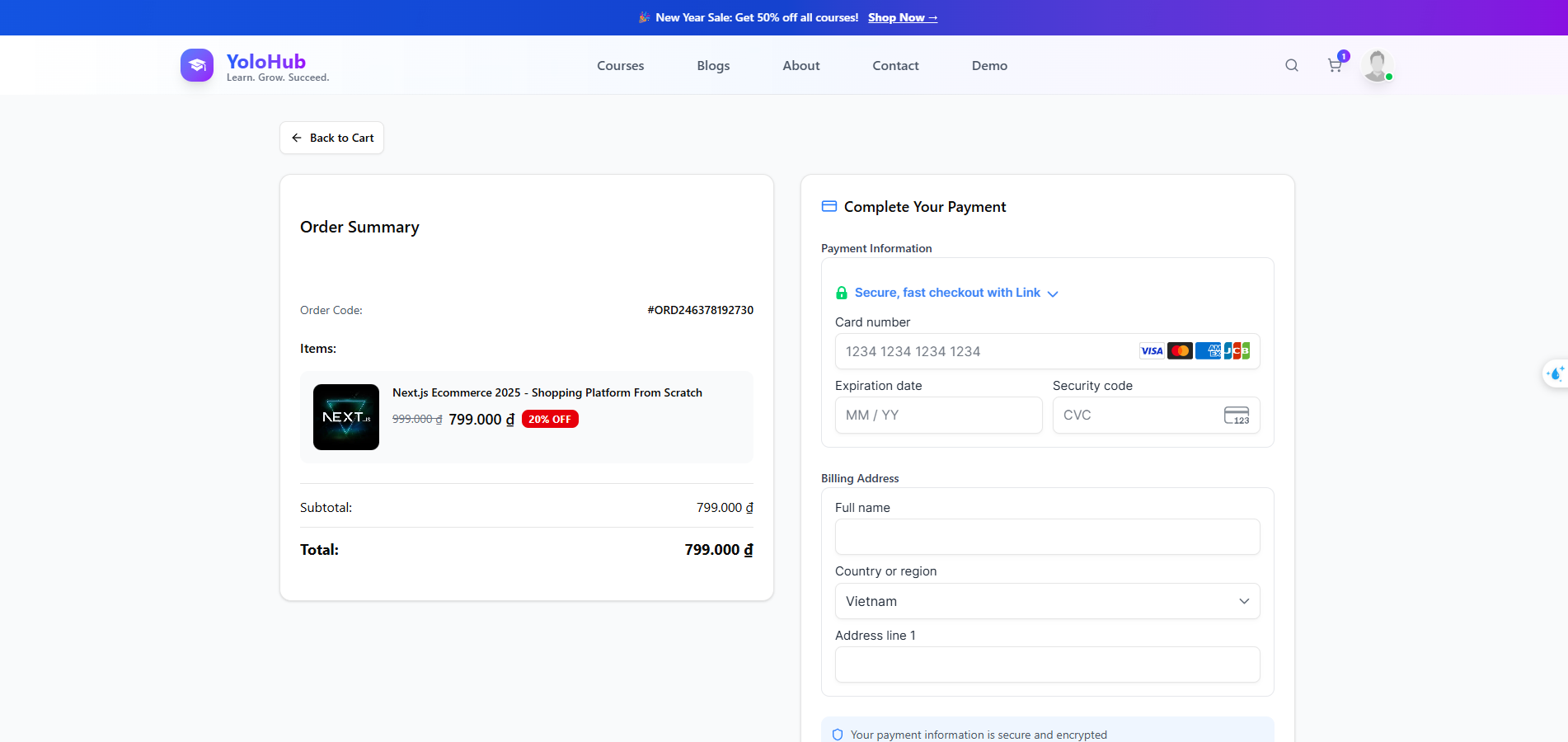Click the YoloHub graduation cap logo
Viewport: 1568px width, 742px height.
(197, 65)
